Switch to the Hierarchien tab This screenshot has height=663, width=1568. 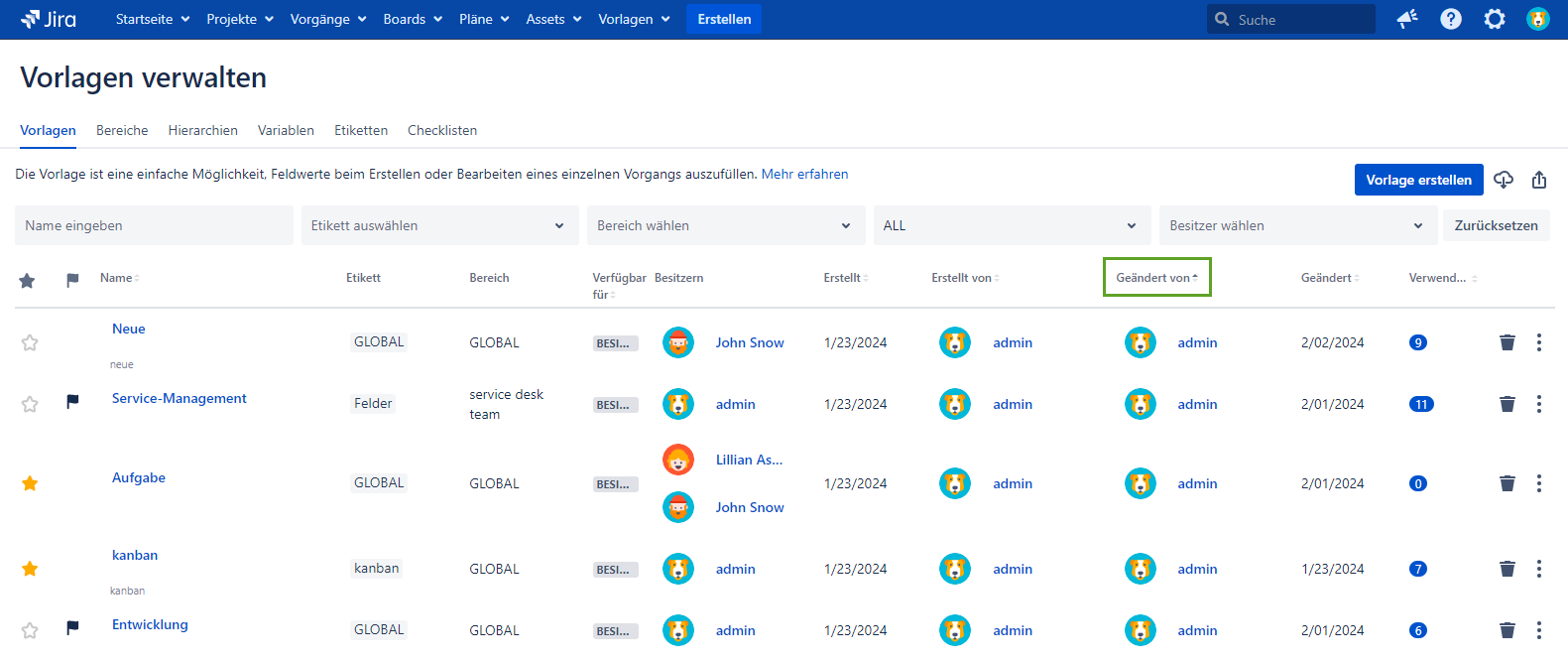[202, 130]
